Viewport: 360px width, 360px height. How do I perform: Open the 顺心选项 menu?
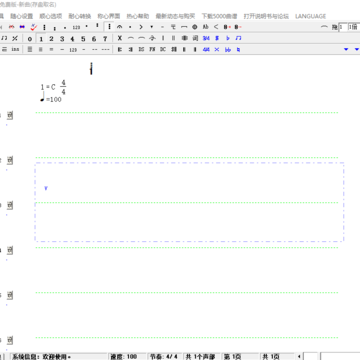tap(51, 16)
